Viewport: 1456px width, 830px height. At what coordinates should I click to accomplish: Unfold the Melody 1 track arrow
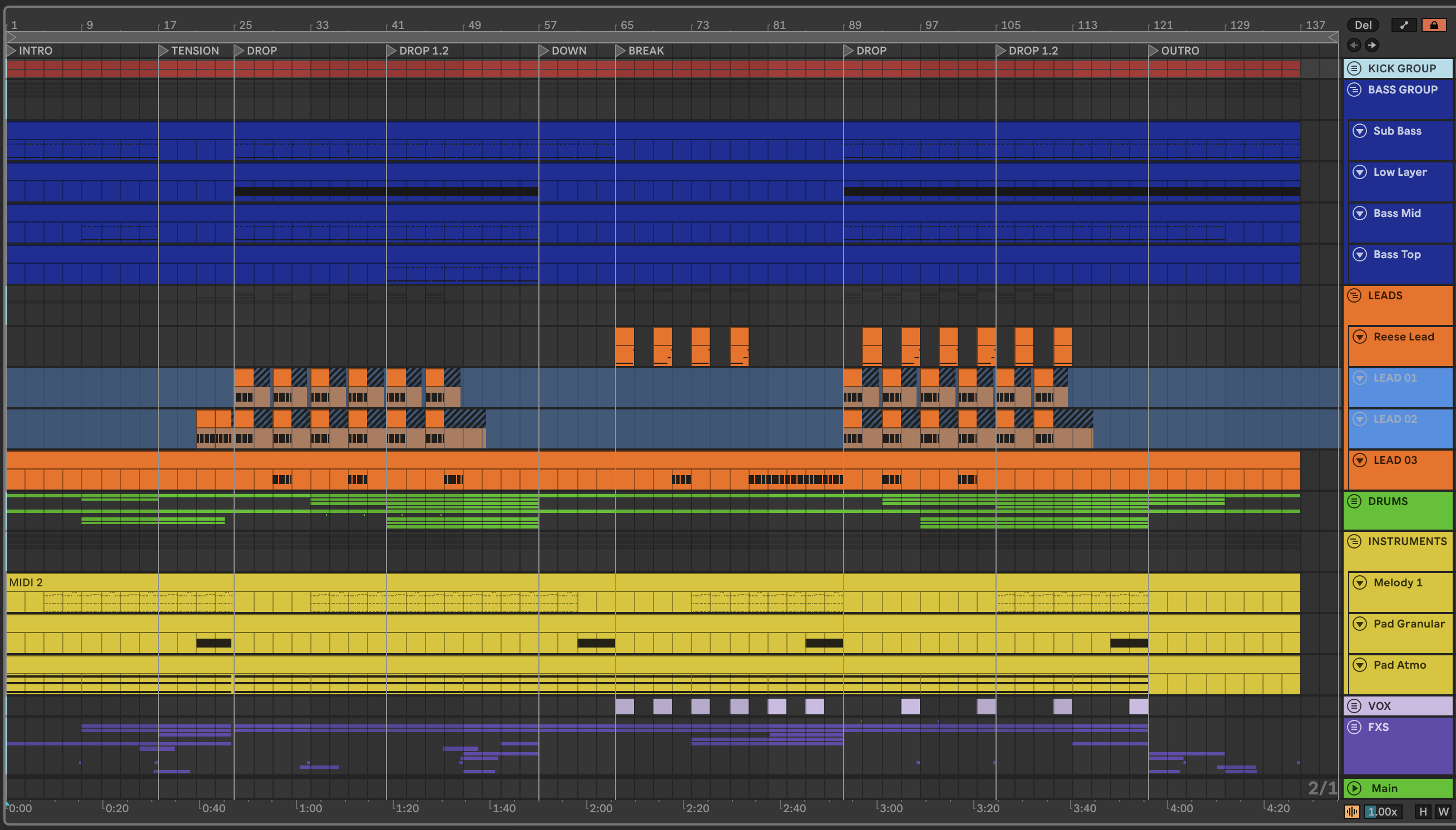pos(1360,582)
